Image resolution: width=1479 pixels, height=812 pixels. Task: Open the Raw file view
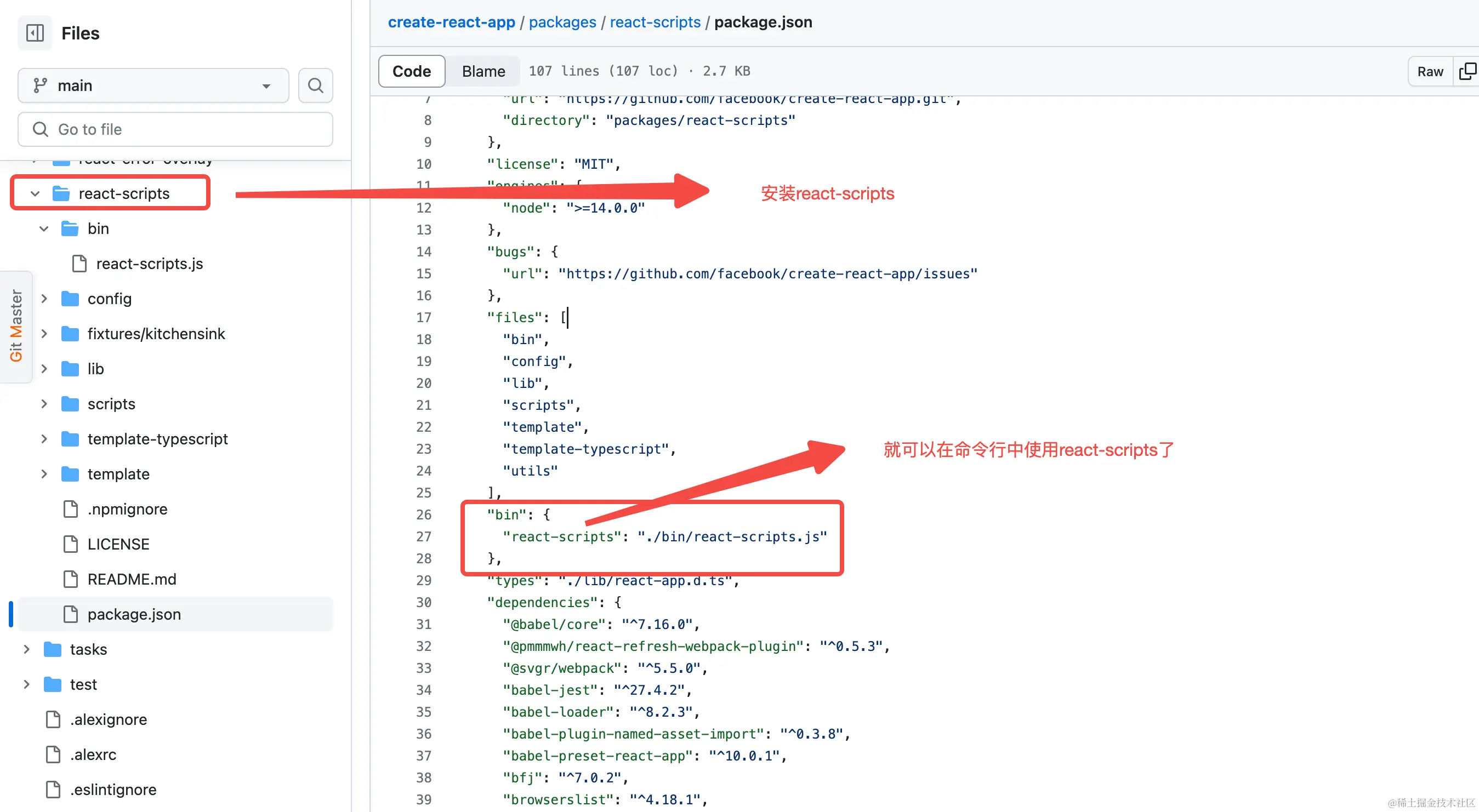1430,71
